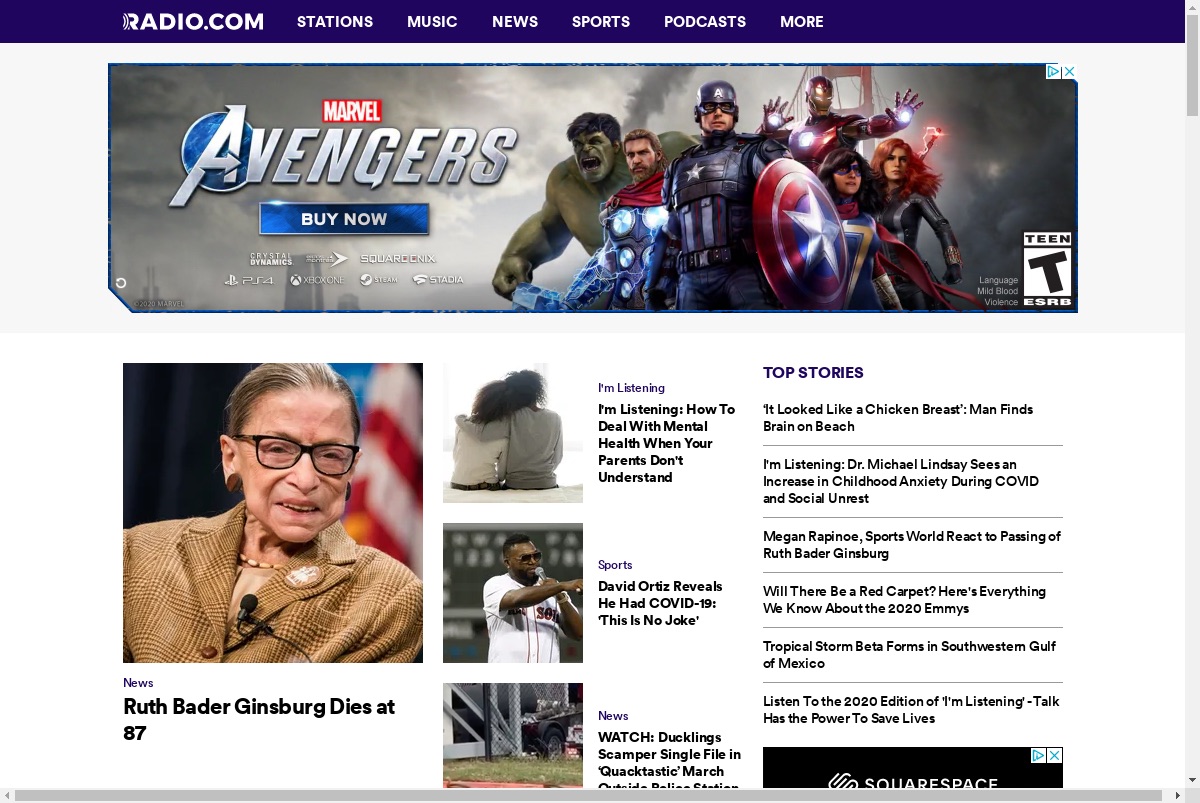Click the PS4 logo in Avengers ad
Screen dimensions: 1200x803
tap(248, 280)
